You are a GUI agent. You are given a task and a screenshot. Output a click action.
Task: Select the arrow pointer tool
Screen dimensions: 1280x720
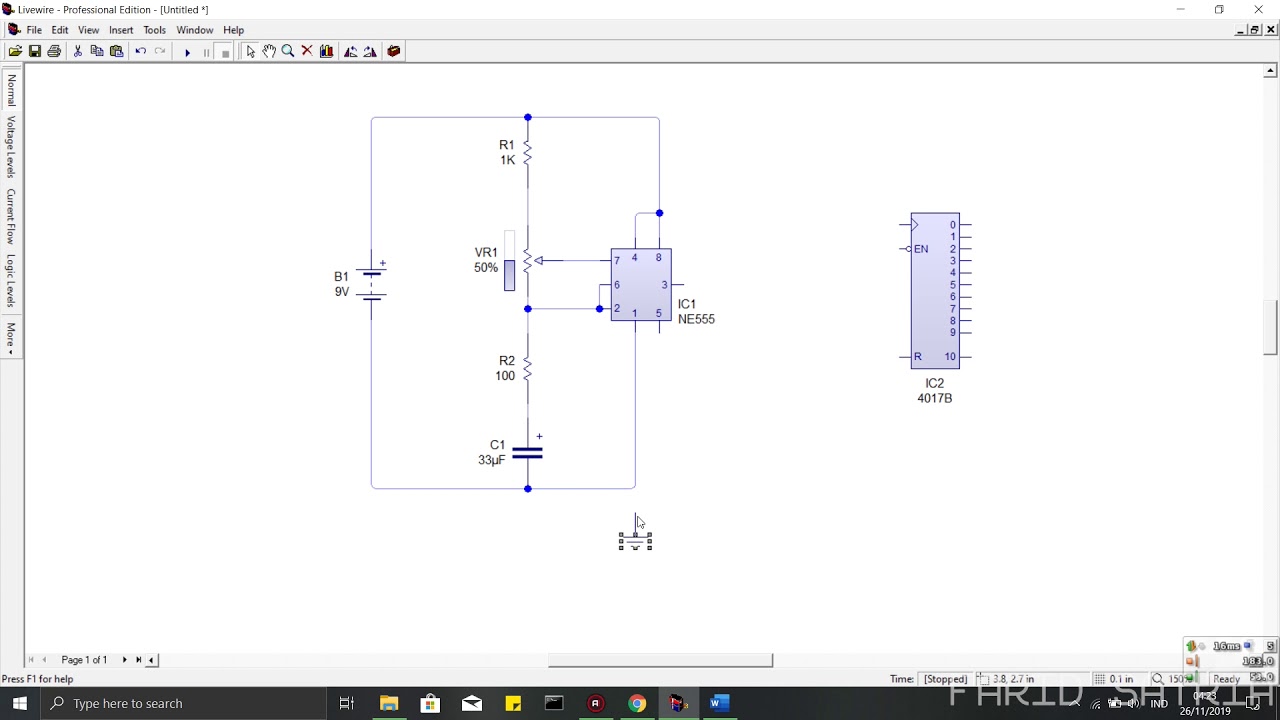click(250, 51)
